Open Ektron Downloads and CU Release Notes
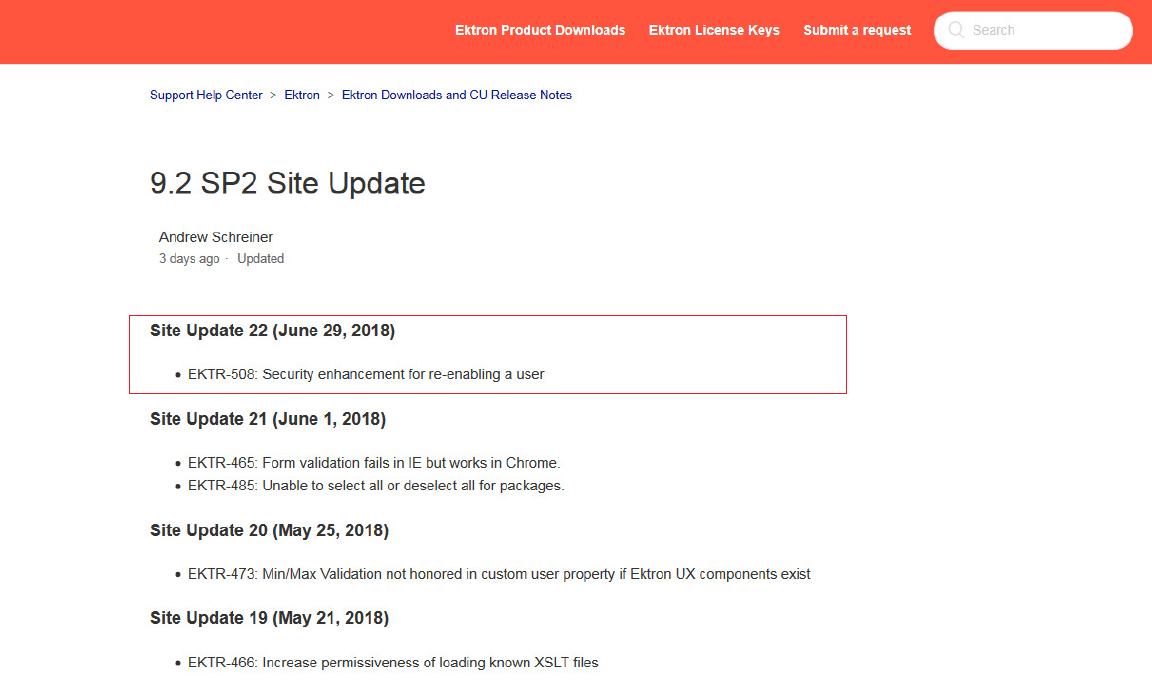The image size is (1152, 693). (456, 95)
